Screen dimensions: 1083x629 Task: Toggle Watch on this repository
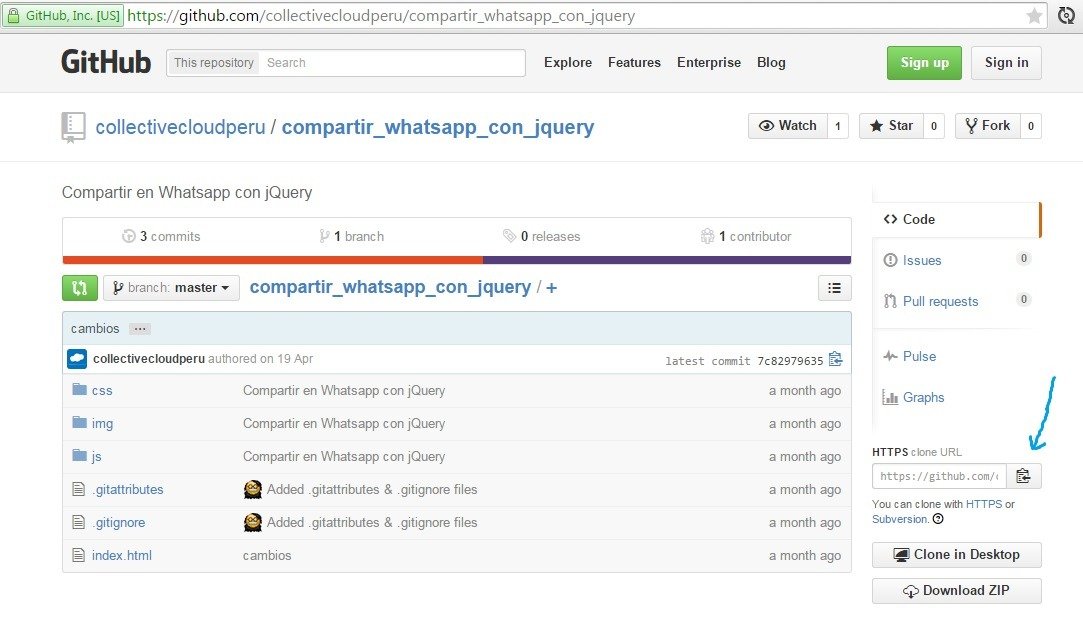tap(788, 126)
